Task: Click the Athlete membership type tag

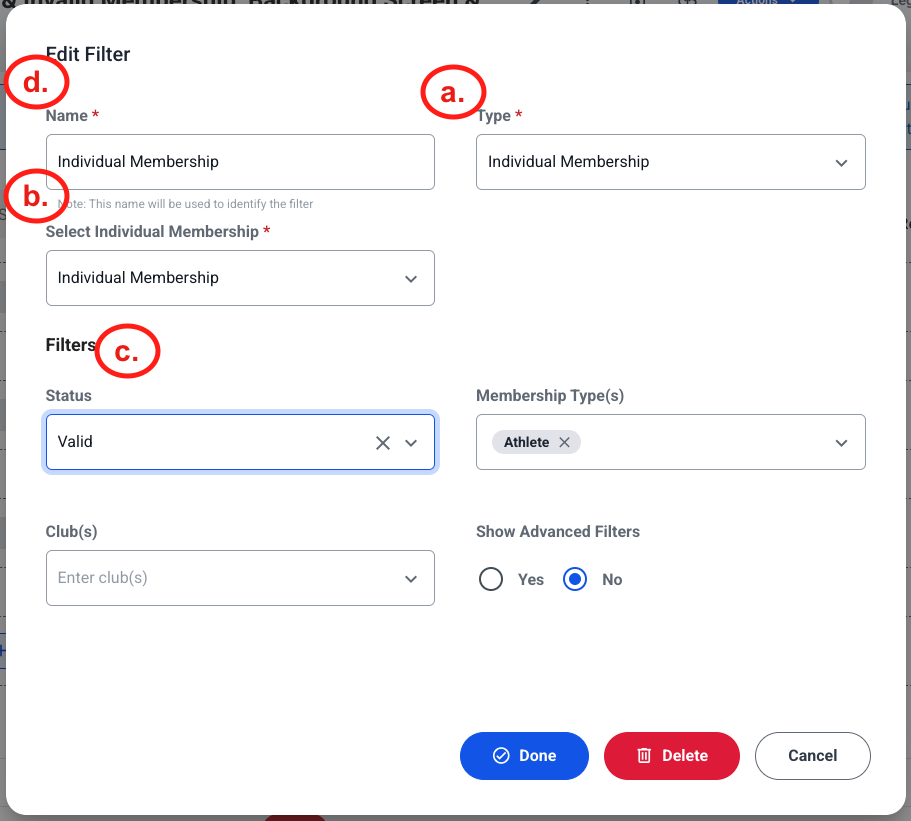Action: point(526,442)
